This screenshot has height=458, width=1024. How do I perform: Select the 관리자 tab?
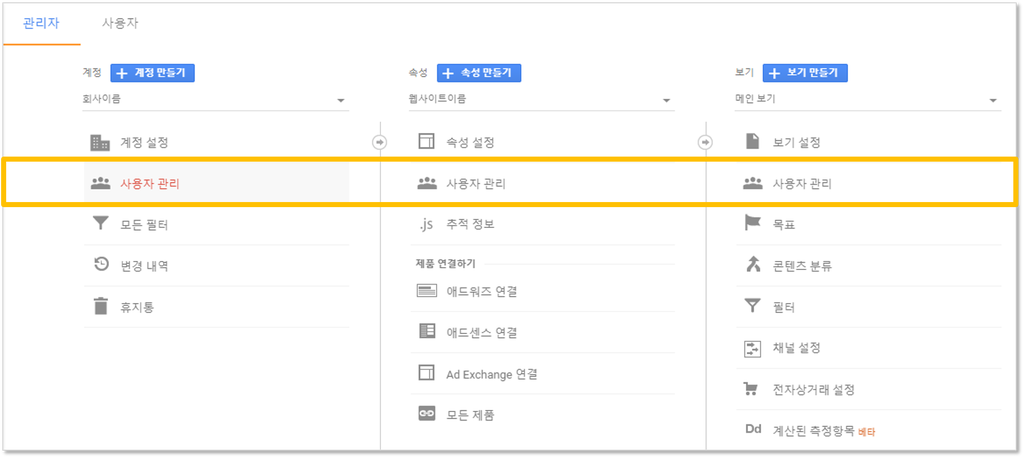(41, 23)
